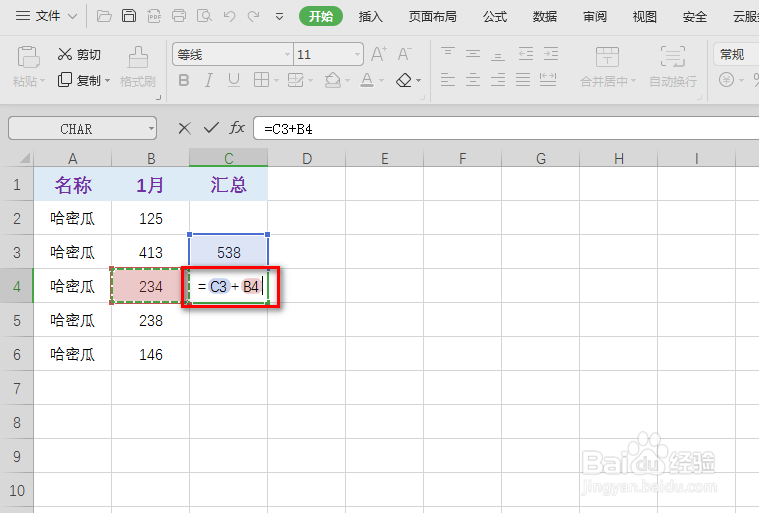Redo the last undone action
This screenshot has width=759, height=513.
coord(253,16)
